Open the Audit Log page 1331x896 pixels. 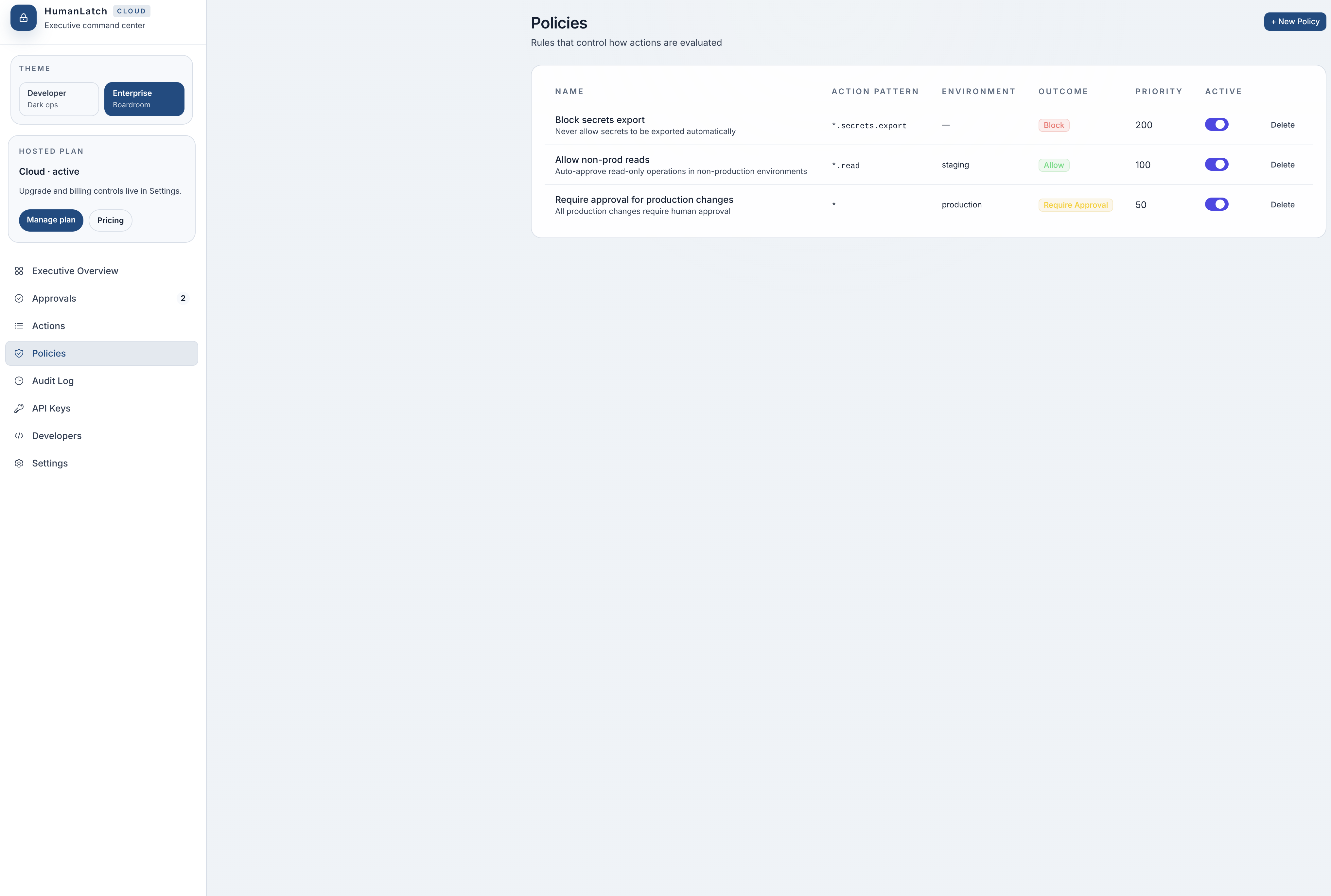(x=53, y=380)
